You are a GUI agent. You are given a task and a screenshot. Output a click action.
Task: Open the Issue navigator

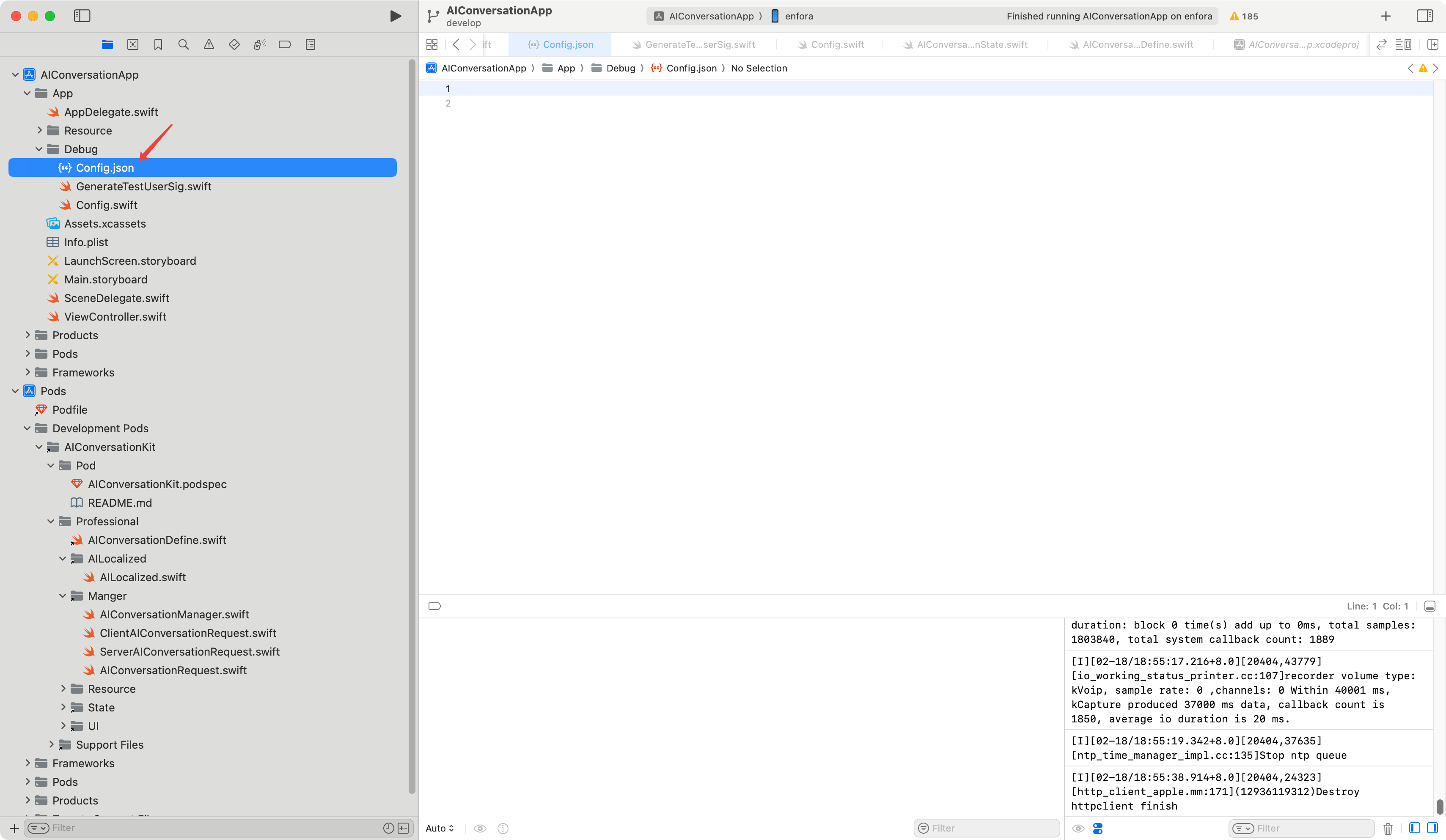(x=209, y=44)
